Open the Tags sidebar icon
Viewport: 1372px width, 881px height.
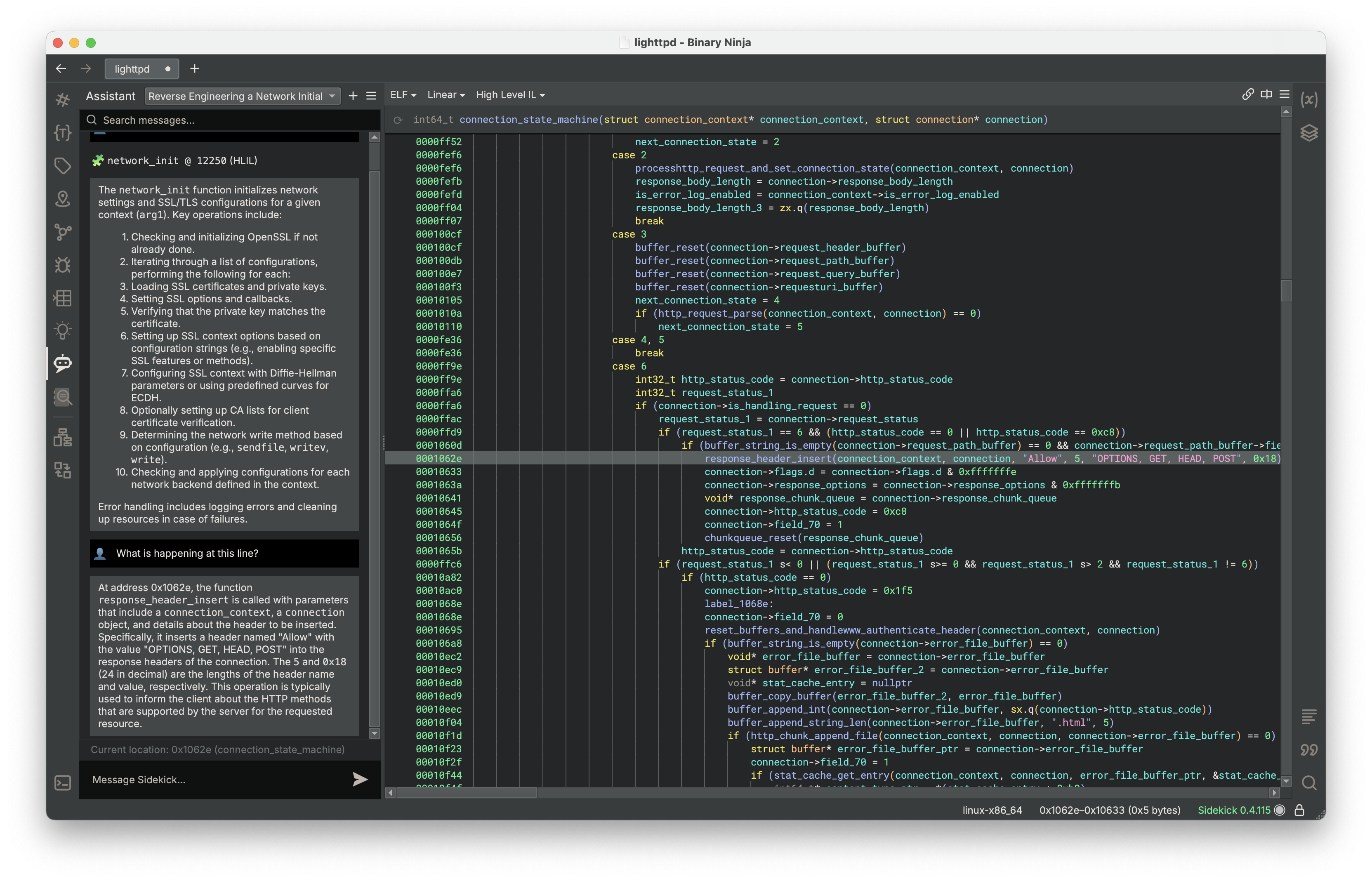[62, 166]
